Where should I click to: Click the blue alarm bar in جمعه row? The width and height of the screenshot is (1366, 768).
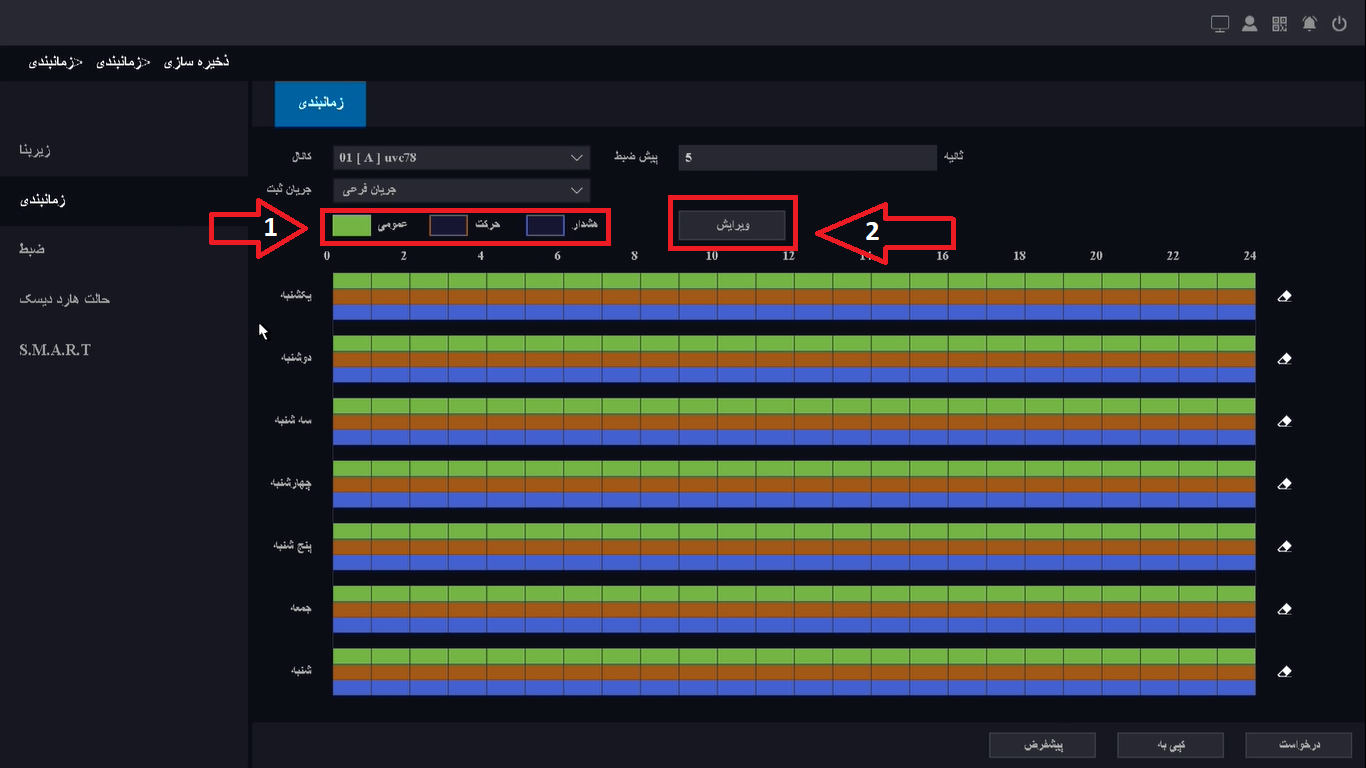tap(794, 625)
